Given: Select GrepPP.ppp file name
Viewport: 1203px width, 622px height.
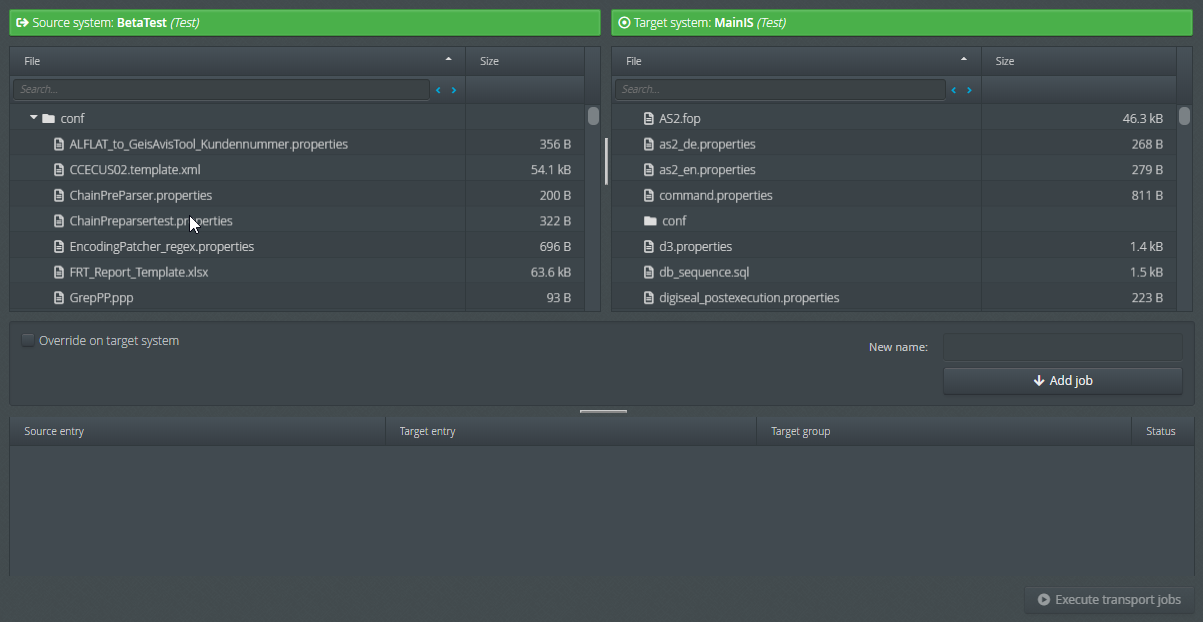Looking at the screenshot, I should coord(101,298).
